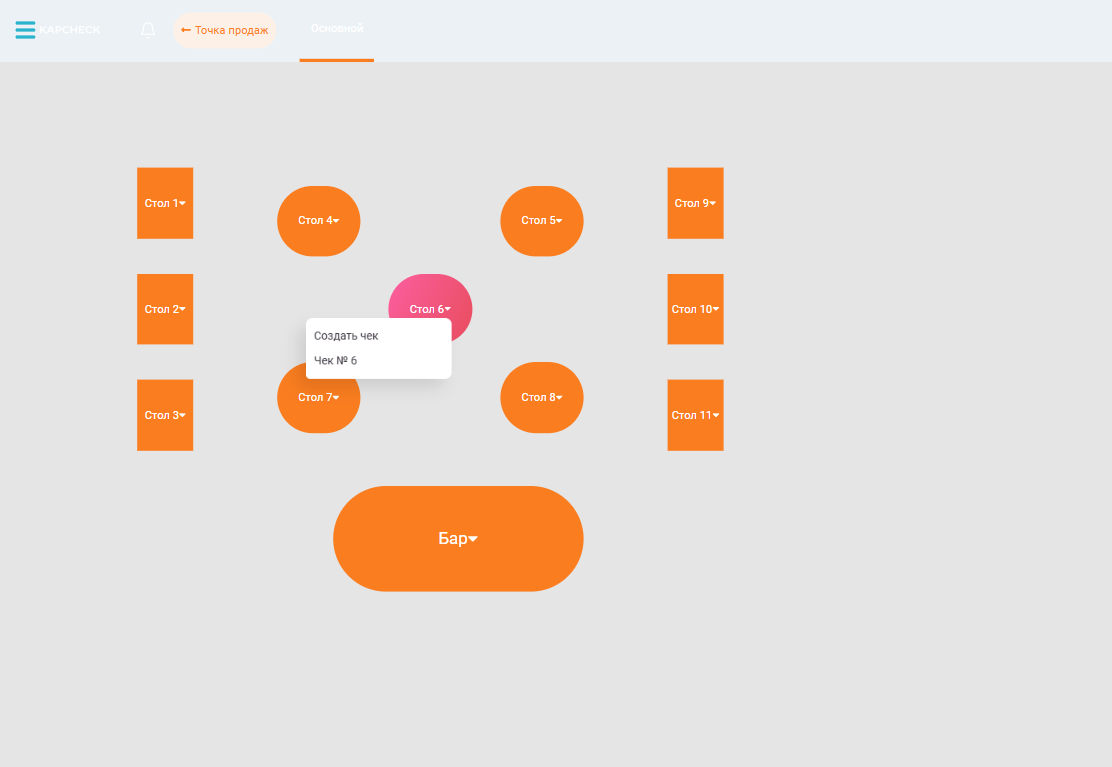Click the notification bell icon

[x=148, y=30]
